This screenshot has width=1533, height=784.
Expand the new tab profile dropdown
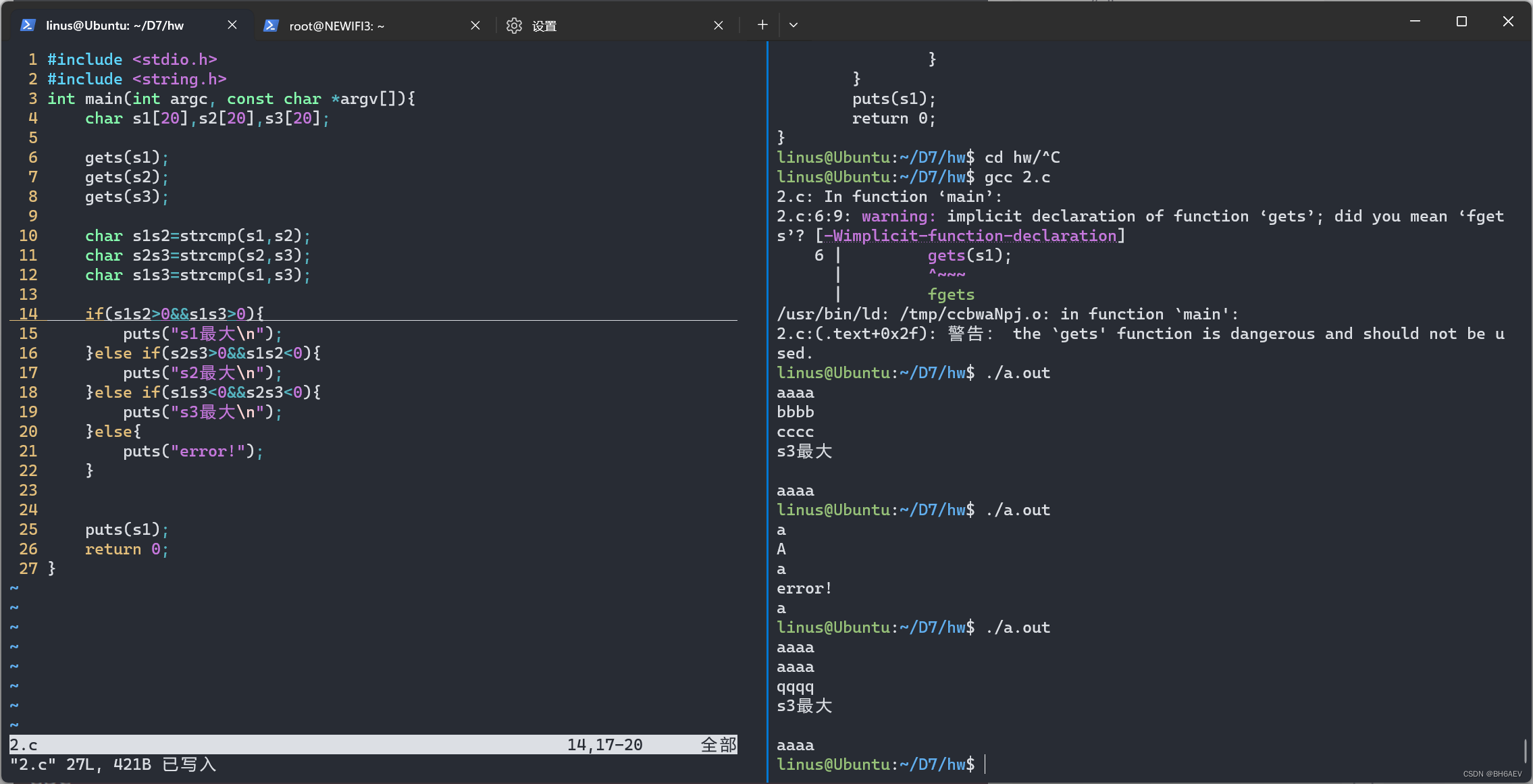coord(794,25)
